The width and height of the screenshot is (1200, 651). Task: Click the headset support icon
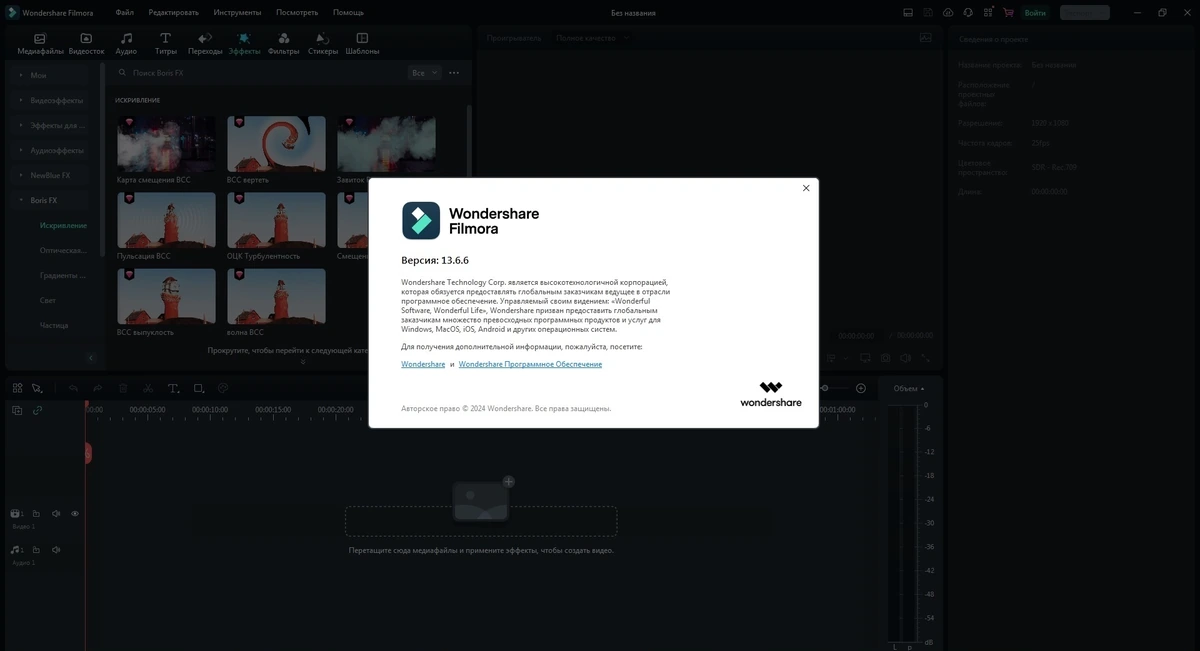point(968,13)
